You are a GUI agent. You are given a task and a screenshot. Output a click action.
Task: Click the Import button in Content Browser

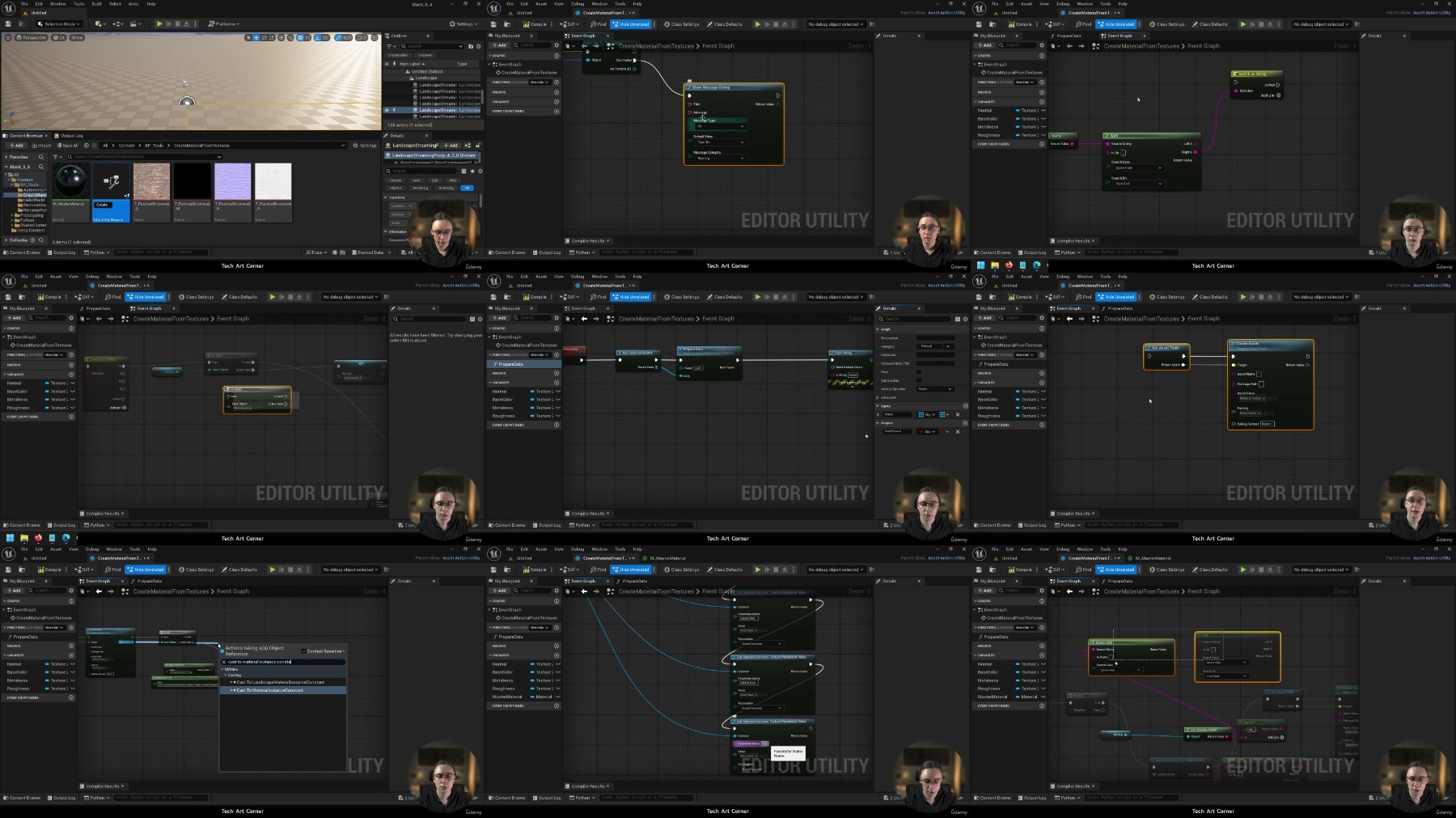point(41,146)
